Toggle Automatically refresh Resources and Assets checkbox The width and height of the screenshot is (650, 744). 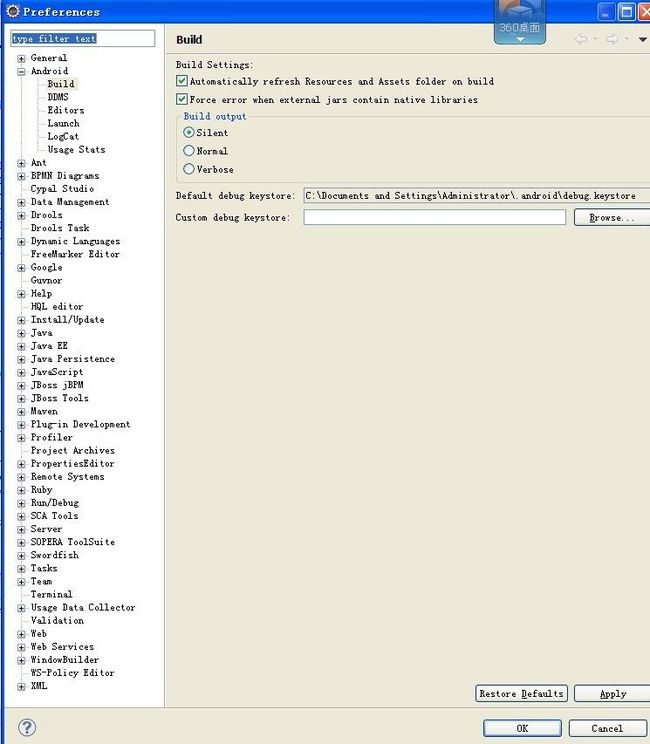[x=181, y=81]
